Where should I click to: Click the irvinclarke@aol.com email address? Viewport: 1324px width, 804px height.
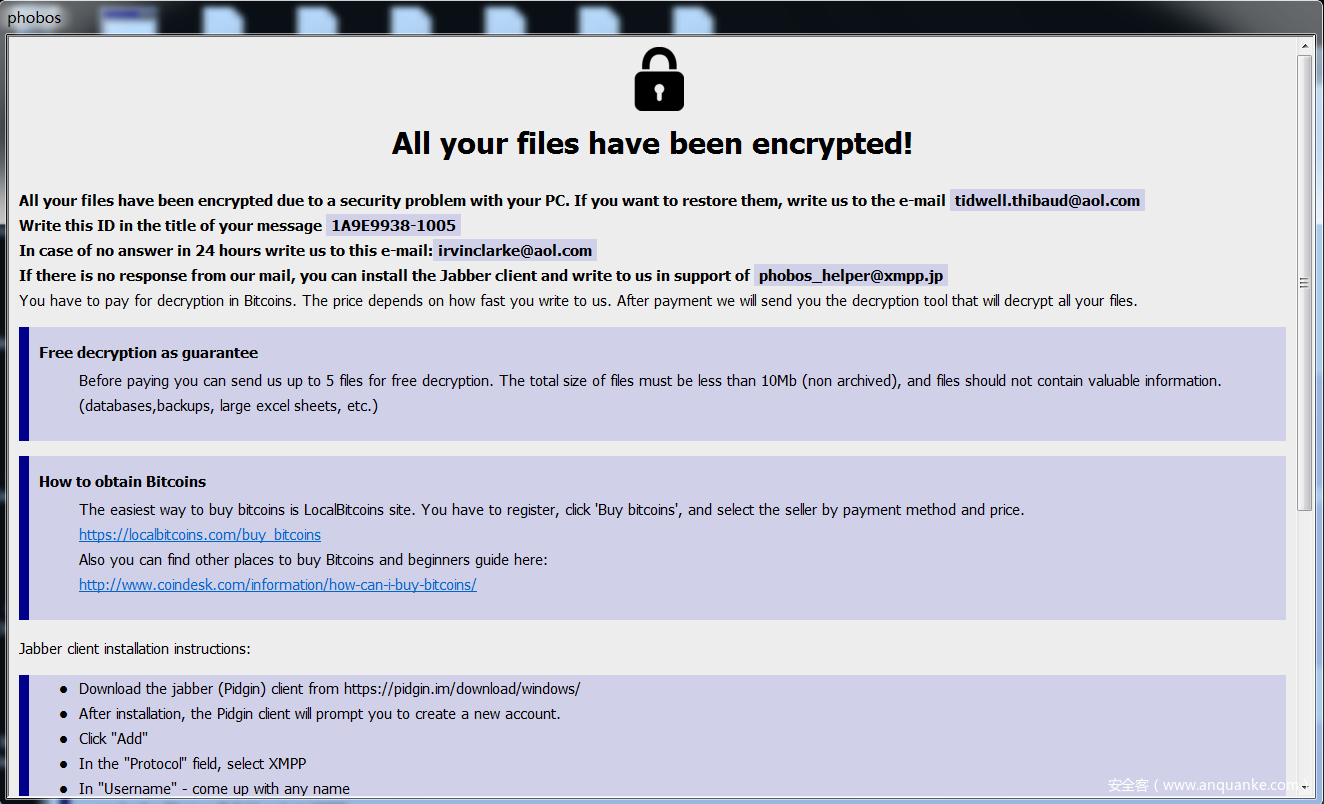[515, 251]
